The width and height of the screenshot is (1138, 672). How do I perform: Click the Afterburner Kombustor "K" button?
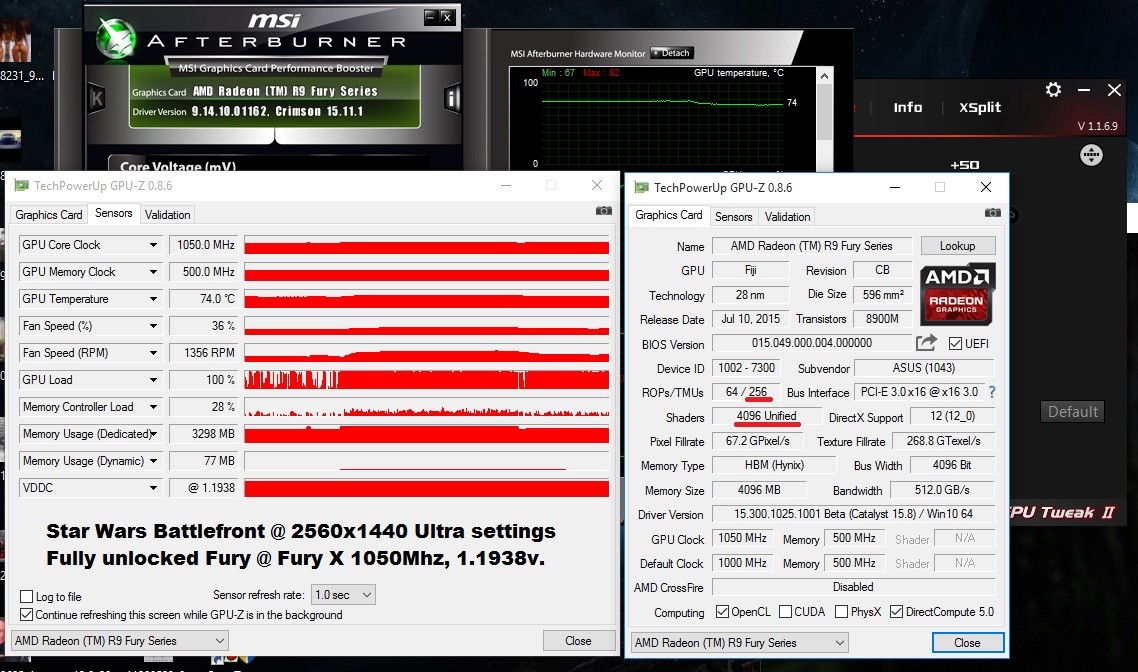click(97, 98)
